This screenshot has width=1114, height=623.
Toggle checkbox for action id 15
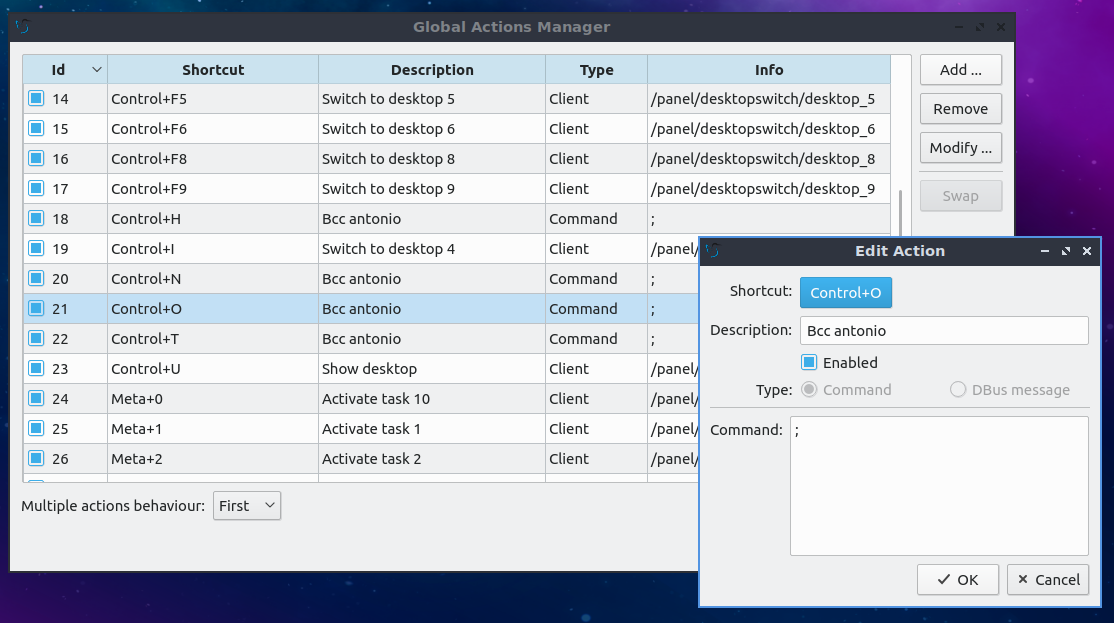tap(36, 128)
